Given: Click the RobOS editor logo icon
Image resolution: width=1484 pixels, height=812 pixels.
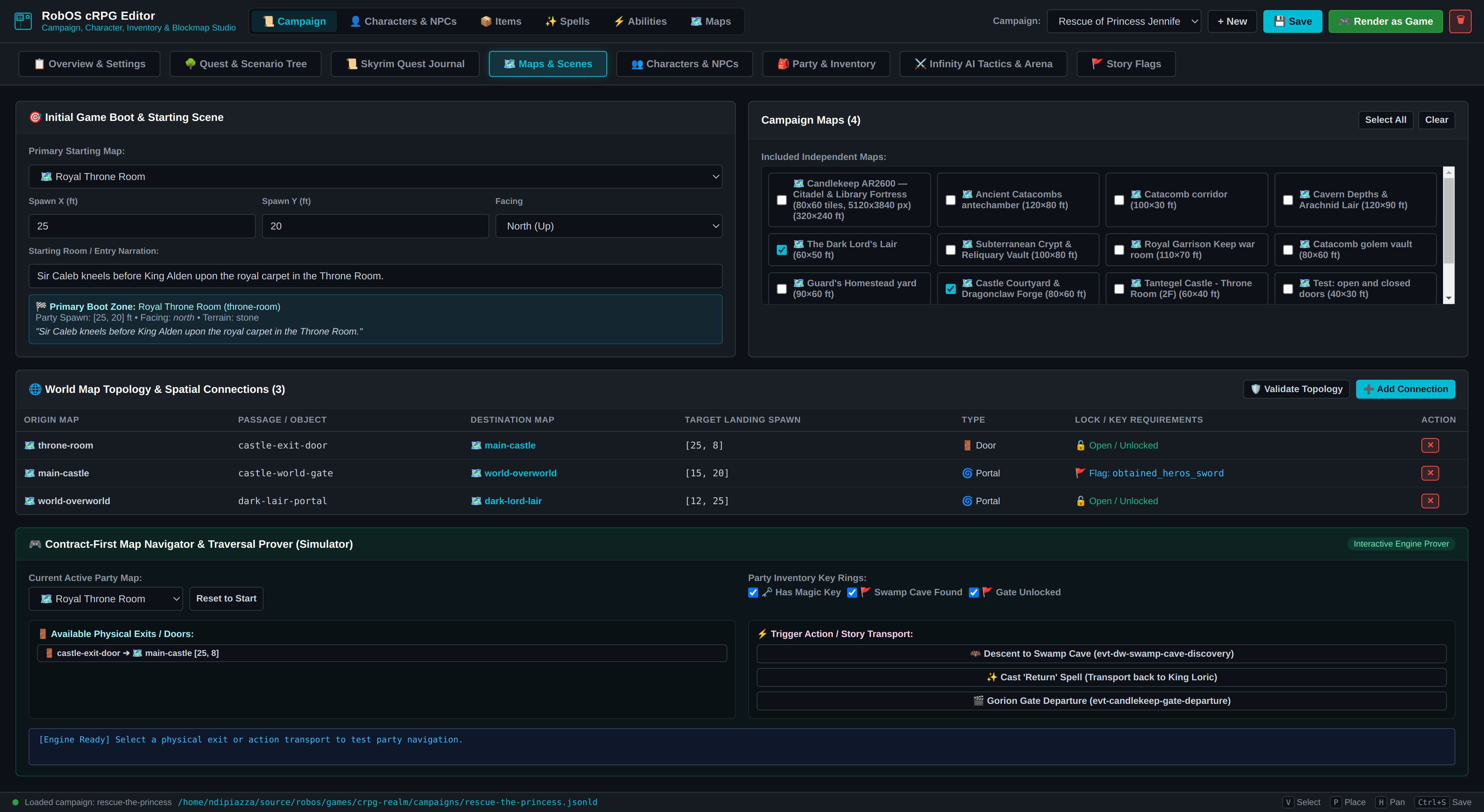Looking at the screenshot, I should click(x=23, y=21).
